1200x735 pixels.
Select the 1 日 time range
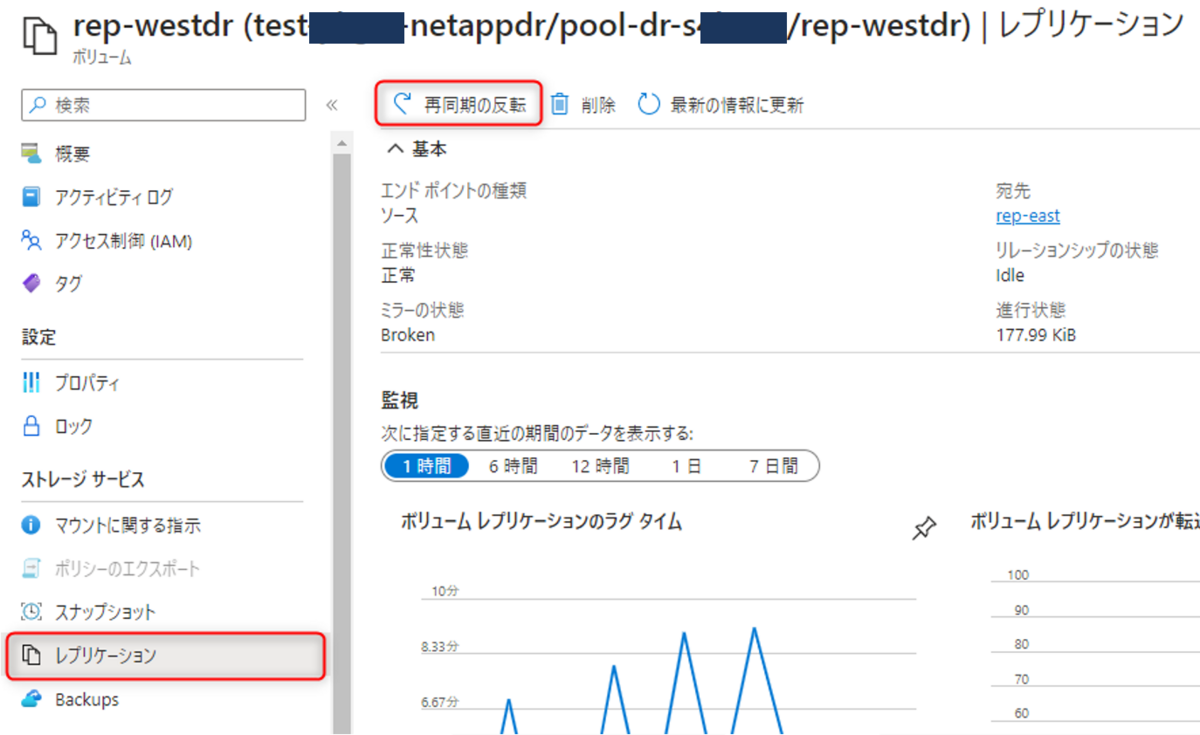[686, 466]
